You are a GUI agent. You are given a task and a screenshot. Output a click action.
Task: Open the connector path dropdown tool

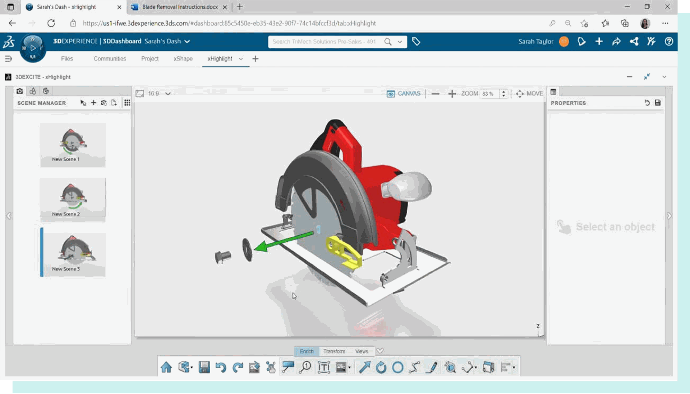pyautogui.click(x=469, y=367)
